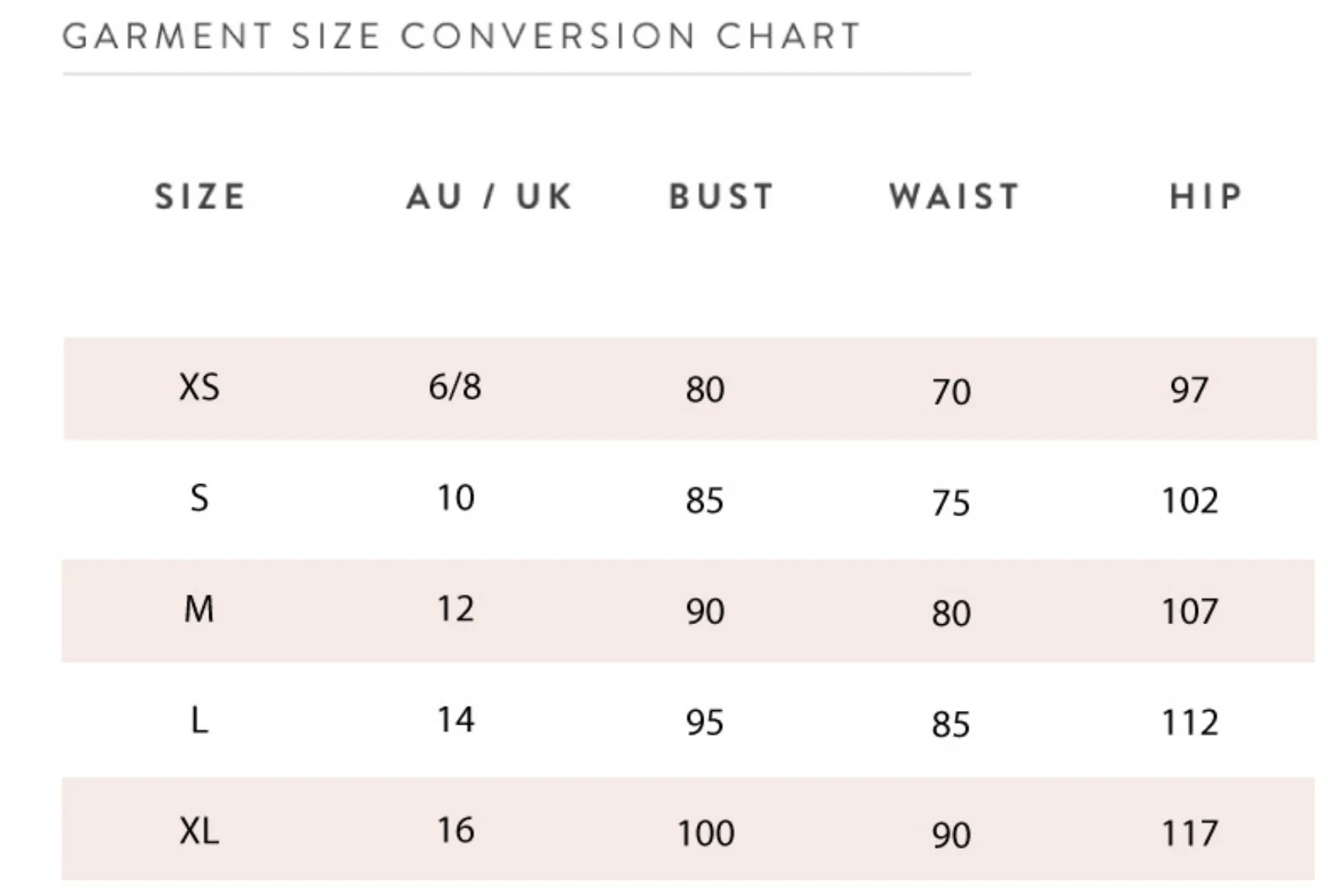Select the waist value 70
This screenshot has height=896, width=1328.
(x=951, y=392)
